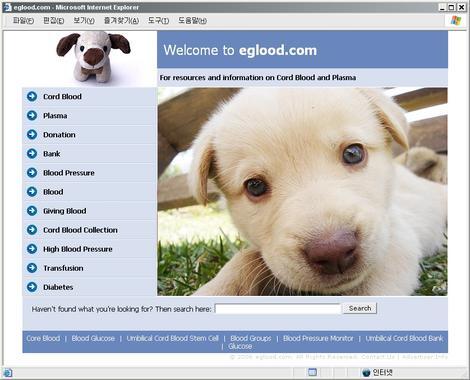Click the arrow icon beside Giving Blood
The width and height of the screenshot is (470, 380).
(32, 211)
